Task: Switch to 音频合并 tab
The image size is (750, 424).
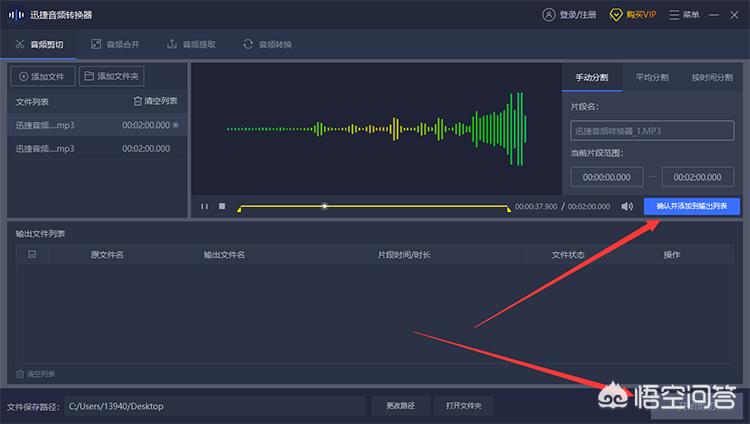Action: (x=117, y=44)
